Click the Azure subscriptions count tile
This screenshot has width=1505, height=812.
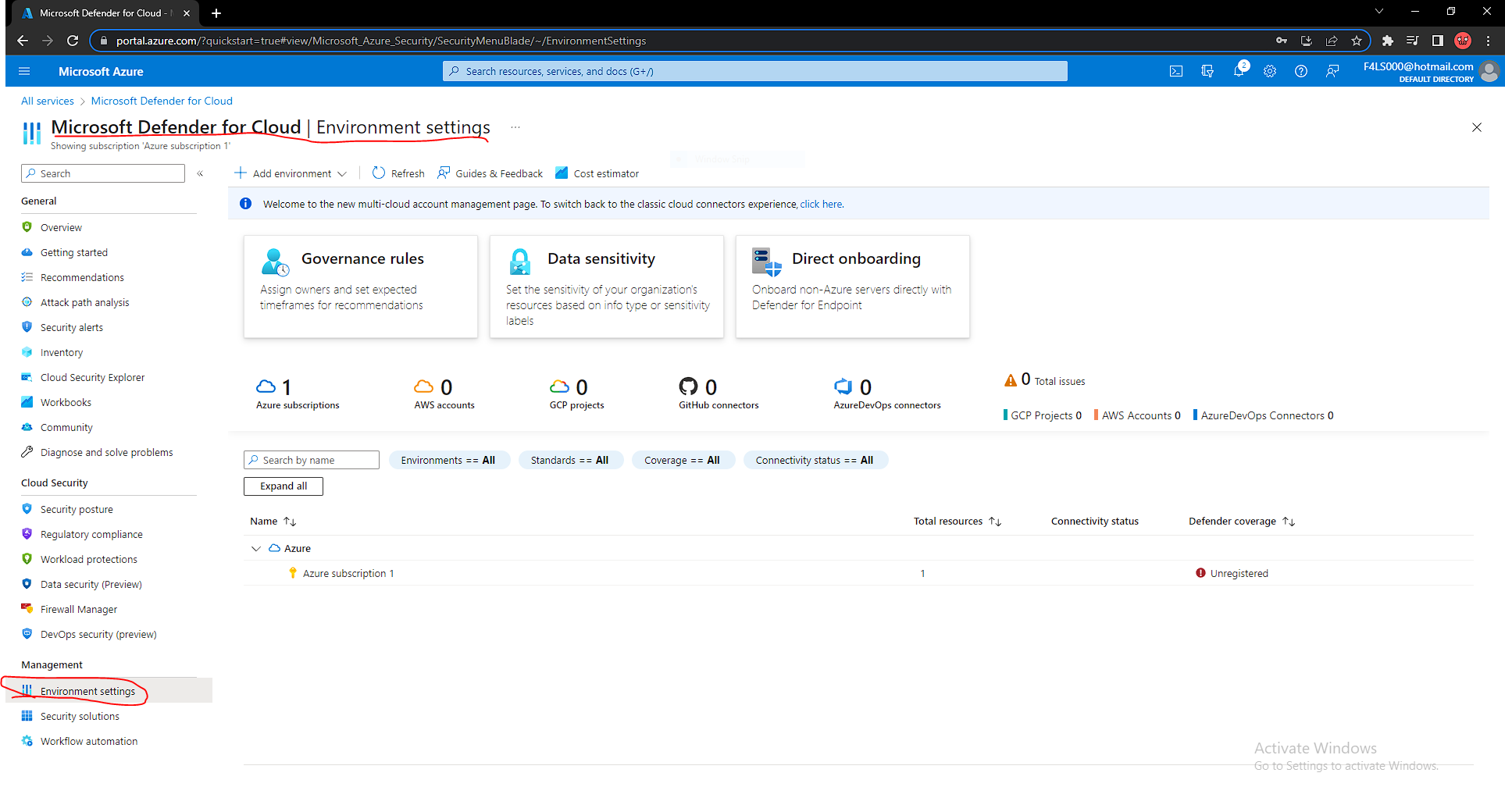[x=298, y=394]
